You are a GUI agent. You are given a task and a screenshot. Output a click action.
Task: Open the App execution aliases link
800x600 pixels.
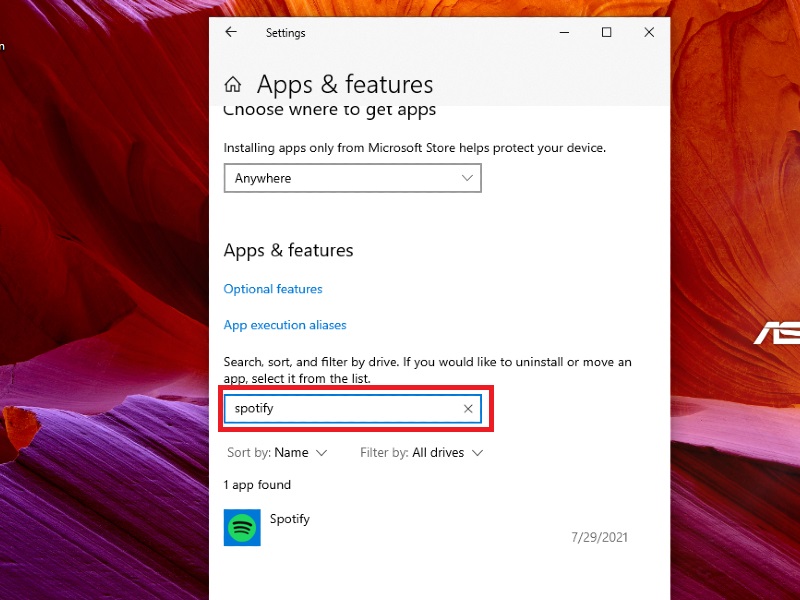[285, 325]
